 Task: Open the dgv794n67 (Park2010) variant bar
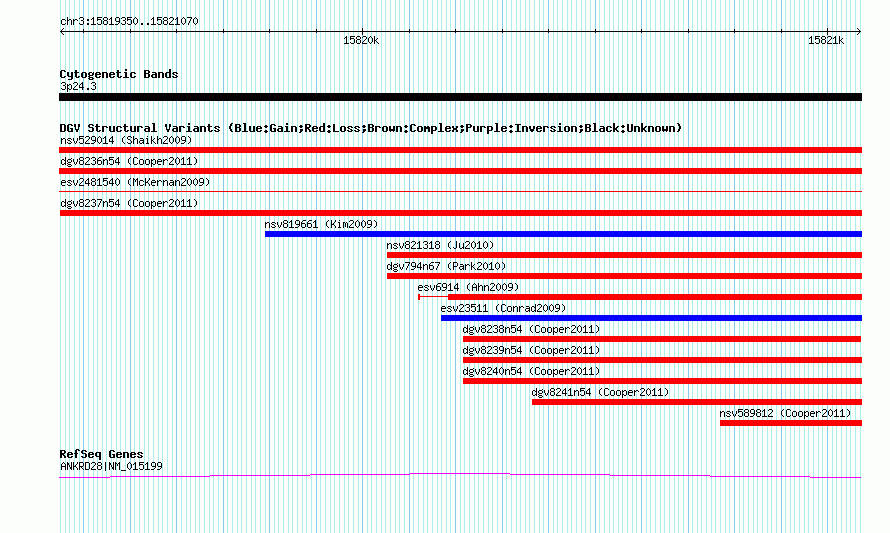624,276
